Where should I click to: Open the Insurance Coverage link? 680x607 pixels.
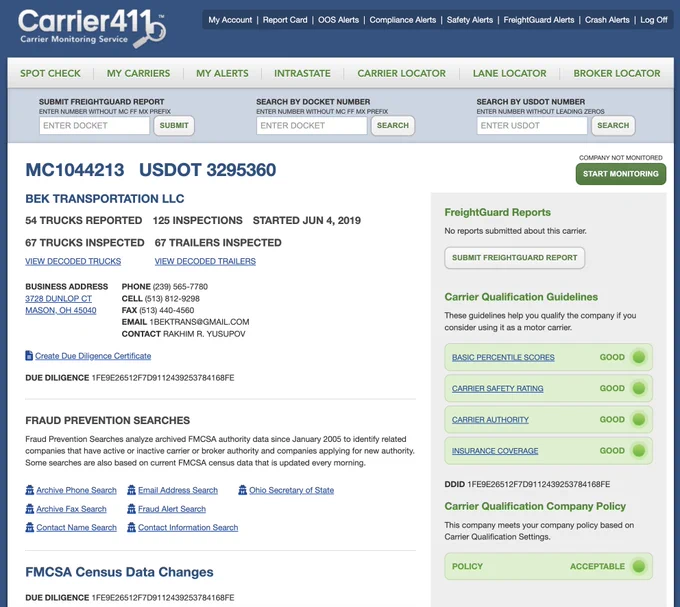495,451
